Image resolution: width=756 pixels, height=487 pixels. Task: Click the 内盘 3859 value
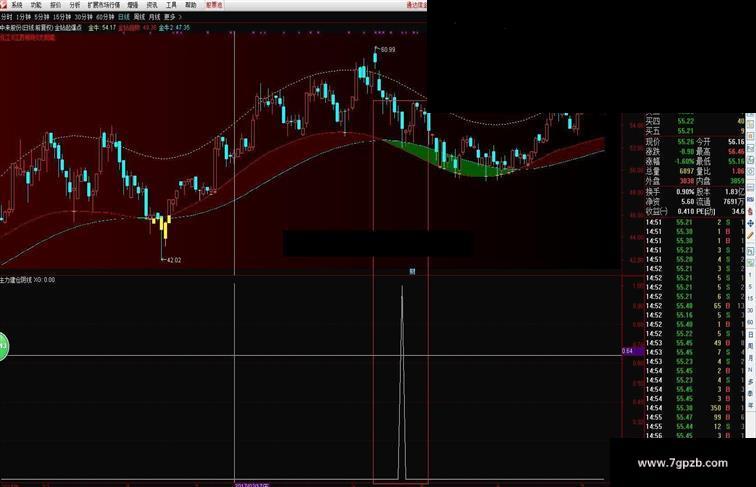pyautogui.click(x=737, y=181)
